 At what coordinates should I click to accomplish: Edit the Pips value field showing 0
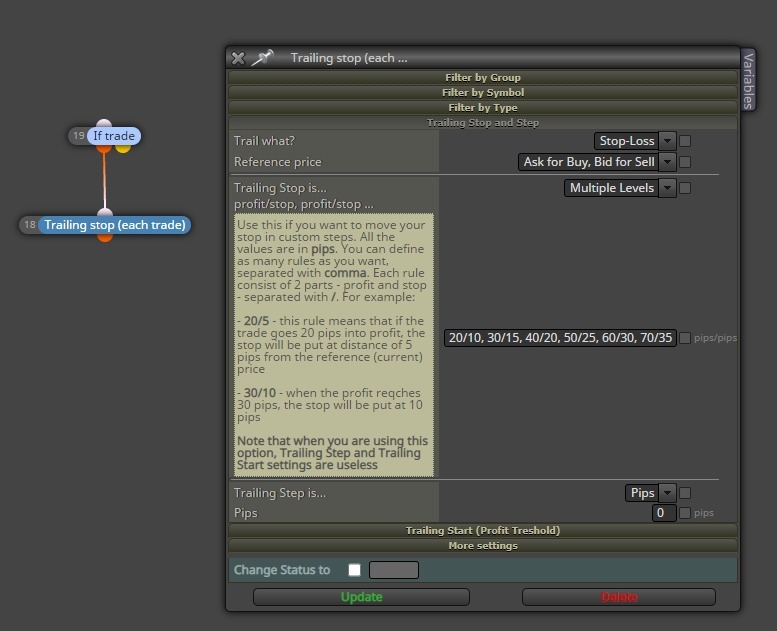pos(664,513)
